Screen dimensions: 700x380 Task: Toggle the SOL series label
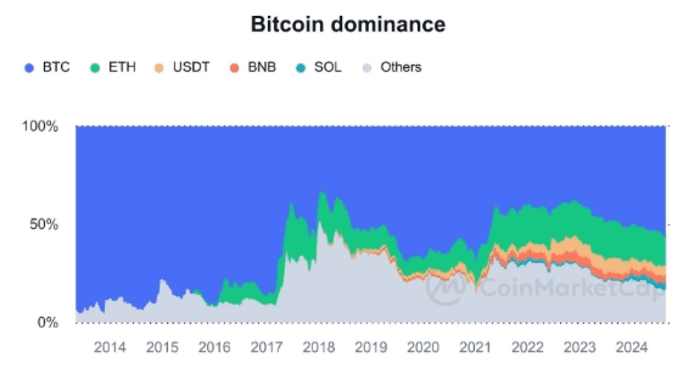[328, 67]
